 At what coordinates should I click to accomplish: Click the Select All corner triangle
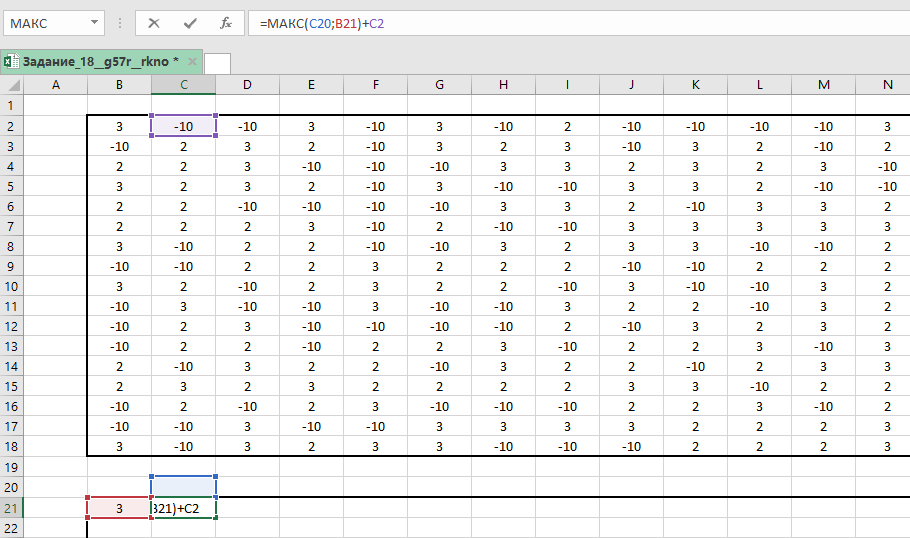pos(11,85)
